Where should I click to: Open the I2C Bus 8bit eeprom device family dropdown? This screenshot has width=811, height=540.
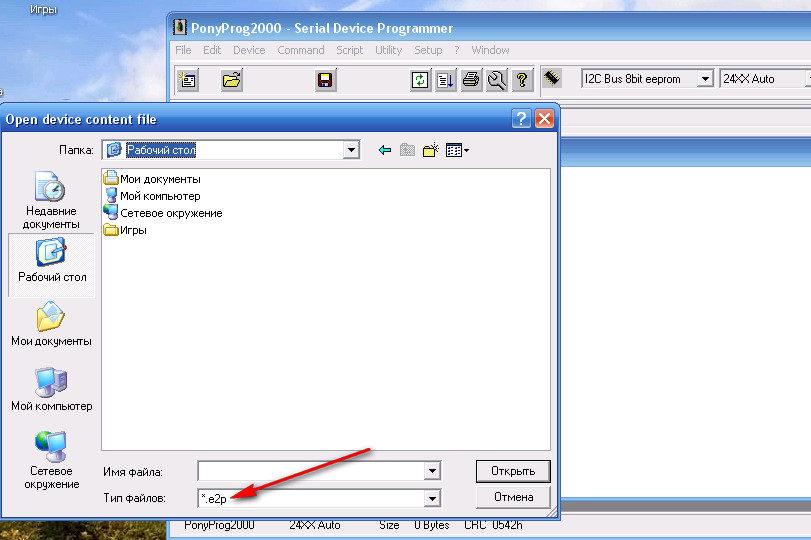[705, 79]
